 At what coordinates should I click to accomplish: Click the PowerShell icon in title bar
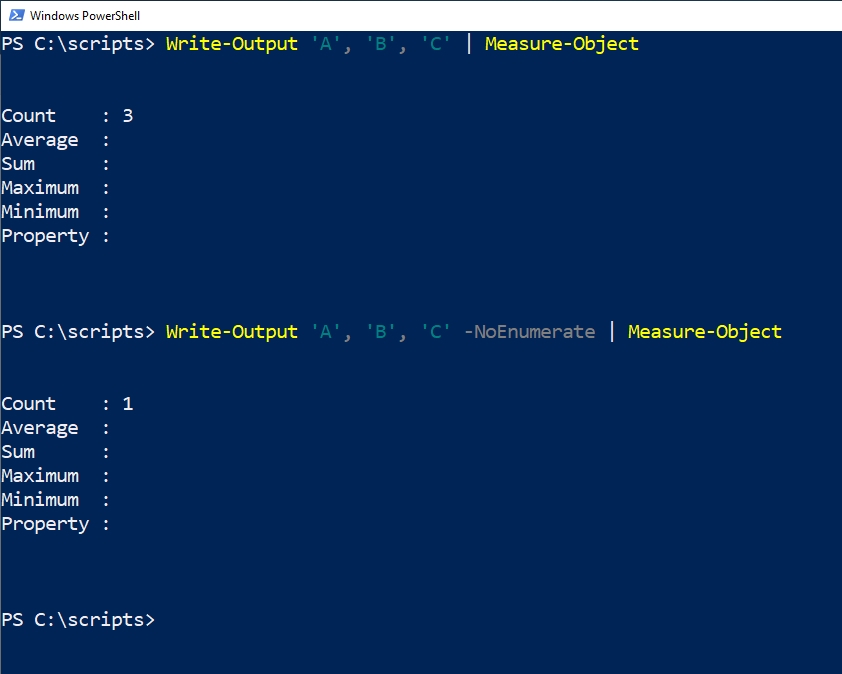coord(17,15)
